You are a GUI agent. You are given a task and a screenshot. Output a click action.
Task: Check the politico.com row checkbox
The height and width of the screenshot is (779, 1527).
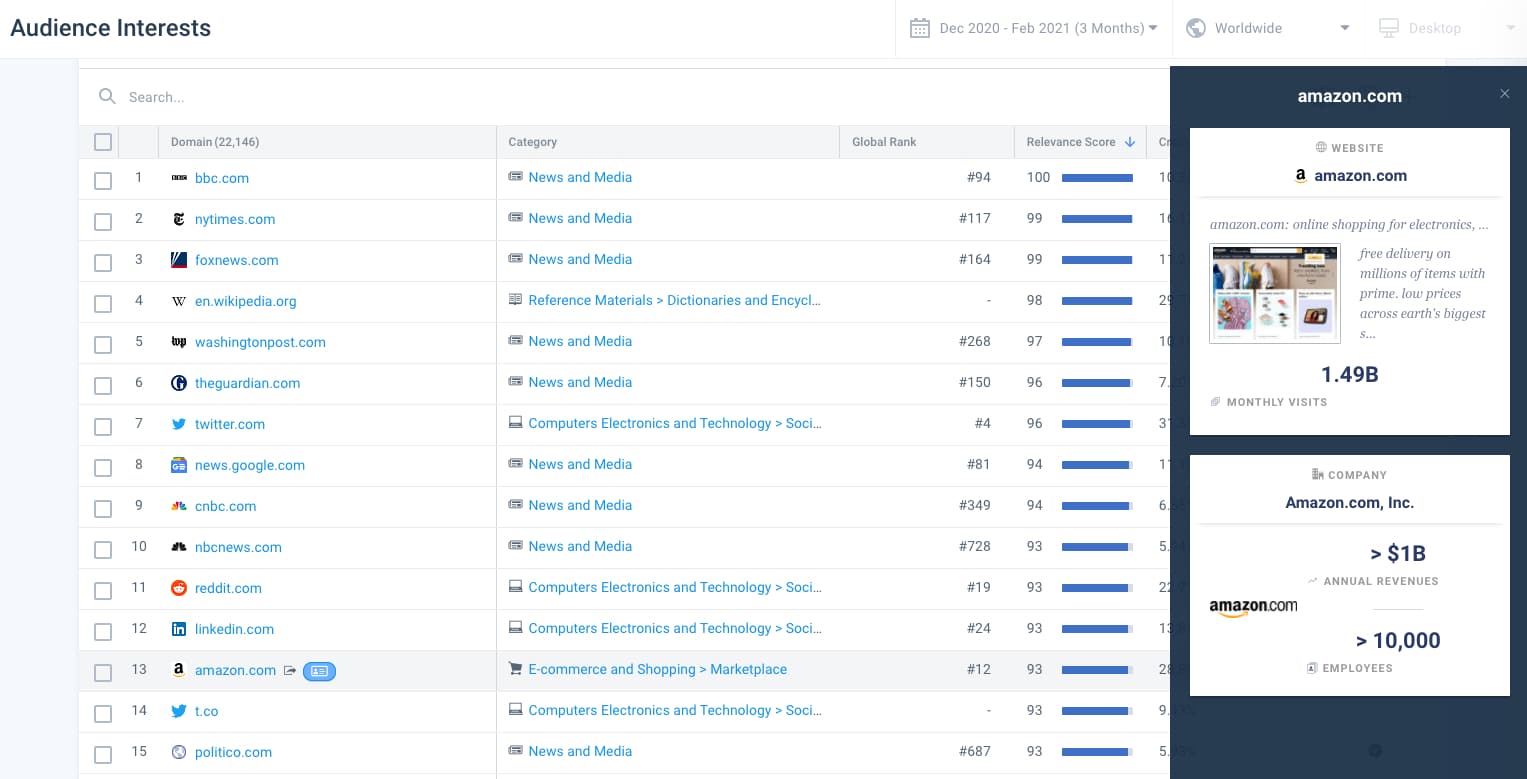click(x=103, y=755)
